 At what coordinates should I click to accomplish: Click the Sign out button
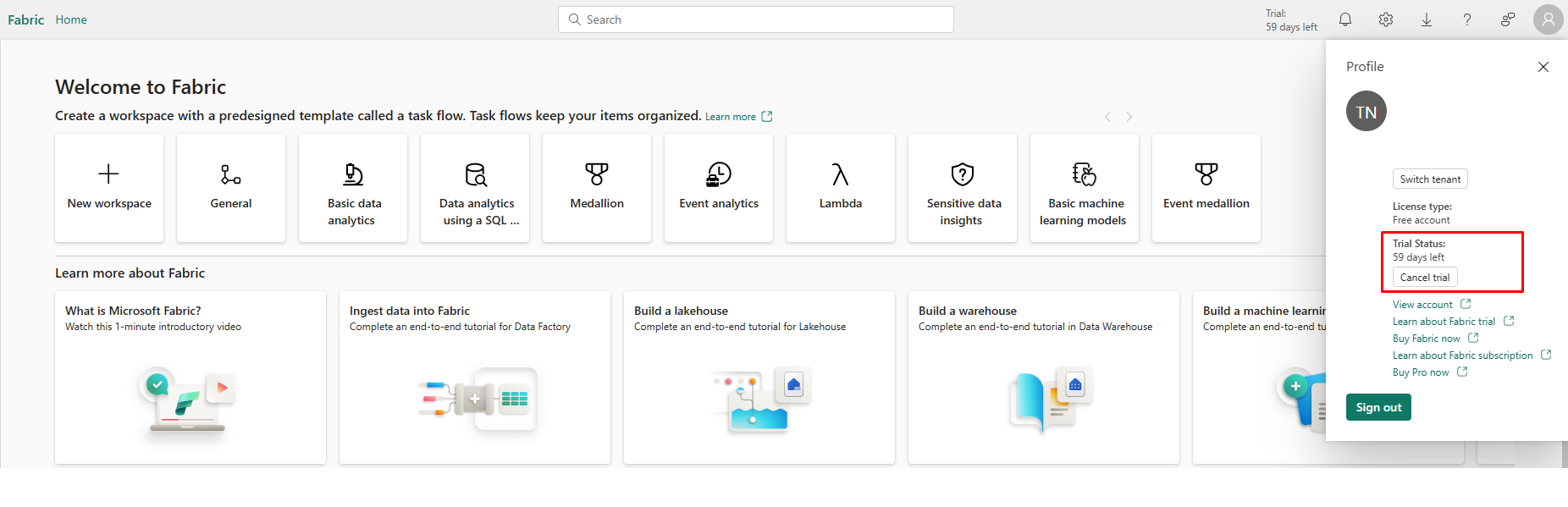point(1378,407)
